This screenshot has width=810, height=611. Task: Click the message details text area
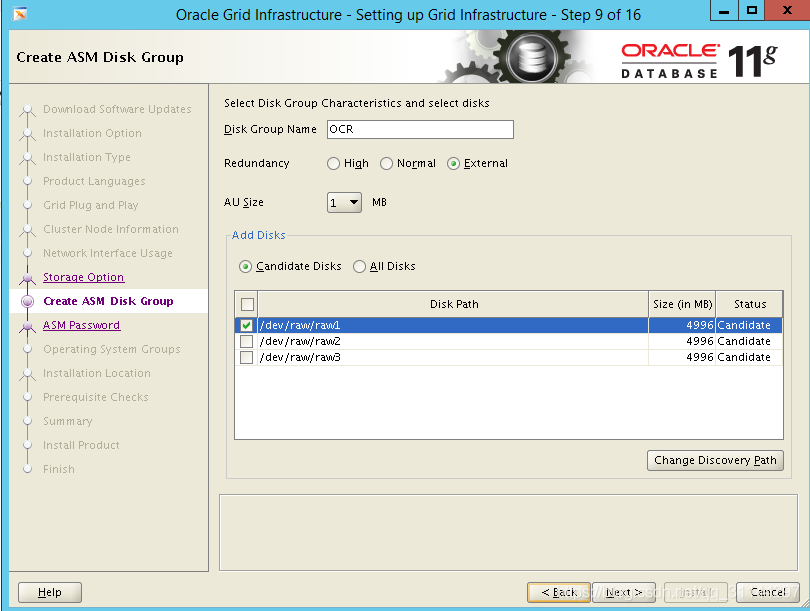coord(508,532)
